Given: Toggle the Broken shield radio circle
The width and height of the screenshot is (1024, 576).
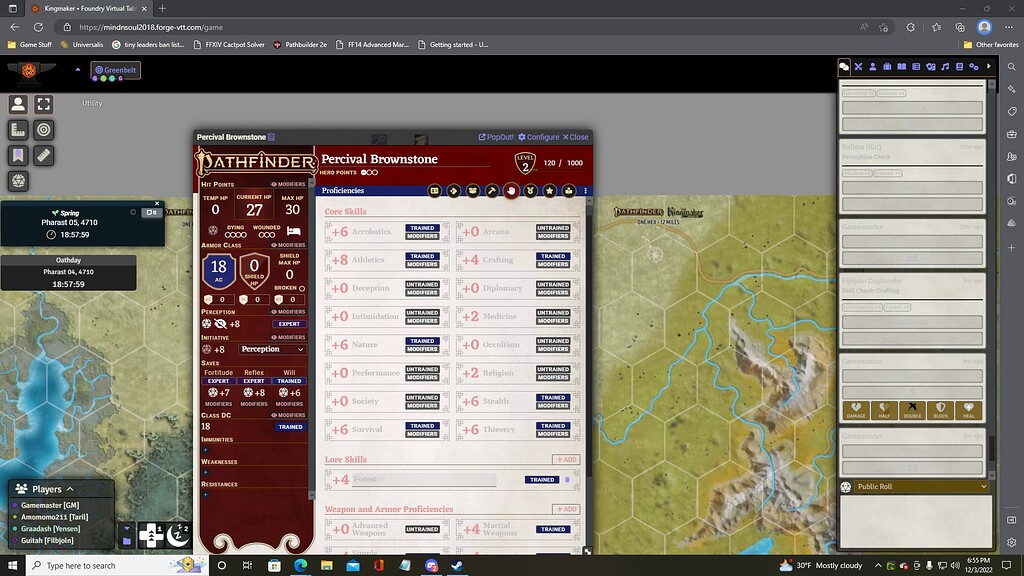Looking at the screenshot, I should point(302,288).
